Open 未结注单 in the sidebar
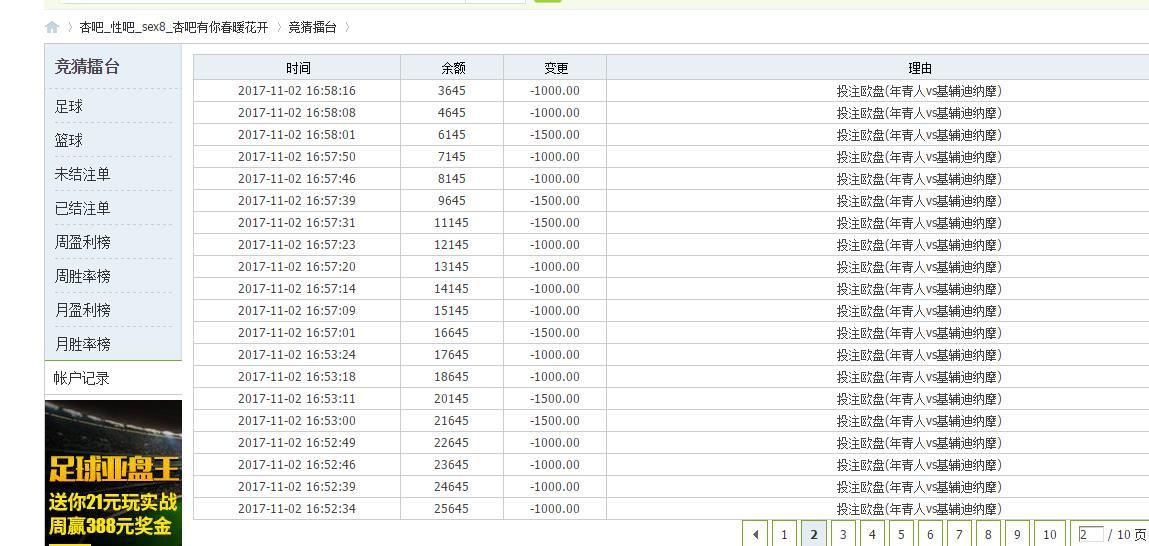The height and width of the screenshot is (546, 1149). (82, 174)
